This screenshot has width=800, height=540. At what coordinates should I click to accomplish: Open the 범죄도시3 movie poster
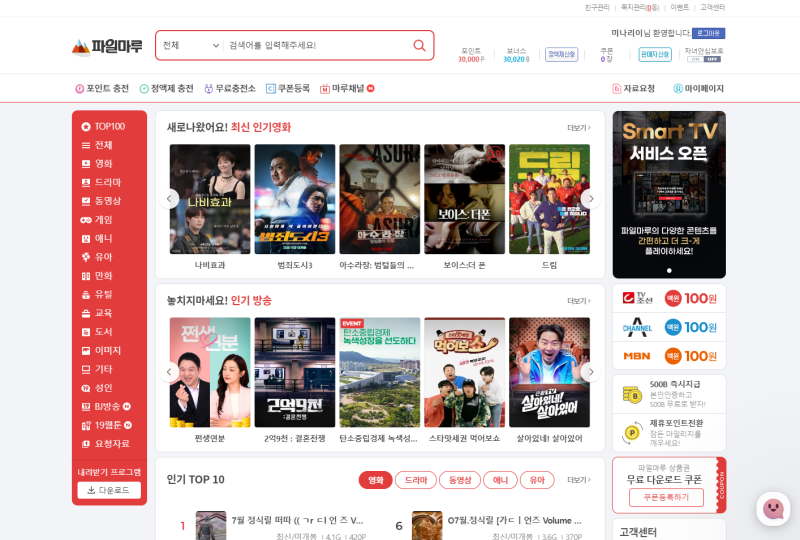(x=295, y=199)
